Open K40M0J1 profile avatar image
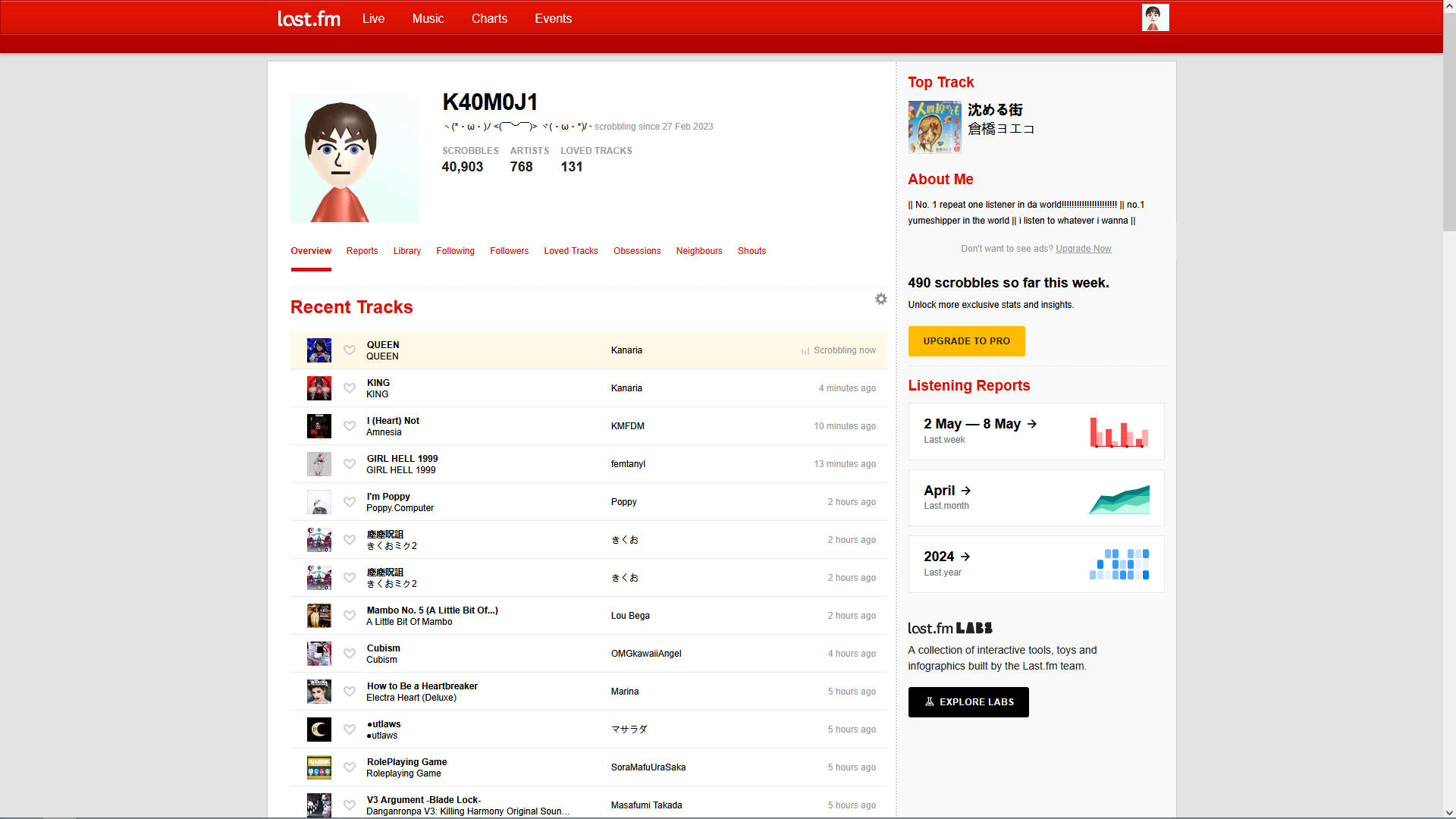 (x=355, y=158)
